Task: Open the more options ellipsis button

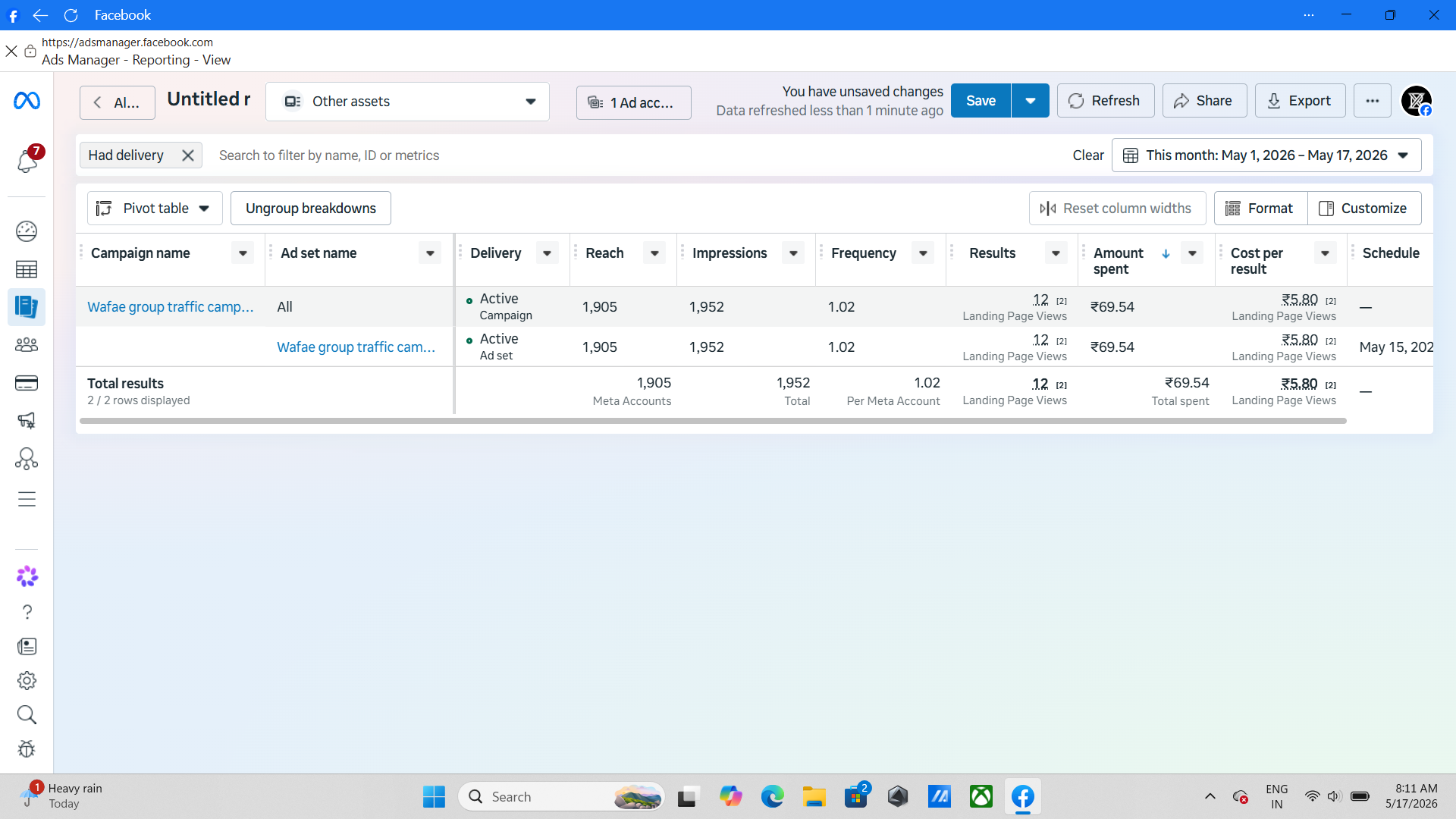Action: pos(1373,101)
